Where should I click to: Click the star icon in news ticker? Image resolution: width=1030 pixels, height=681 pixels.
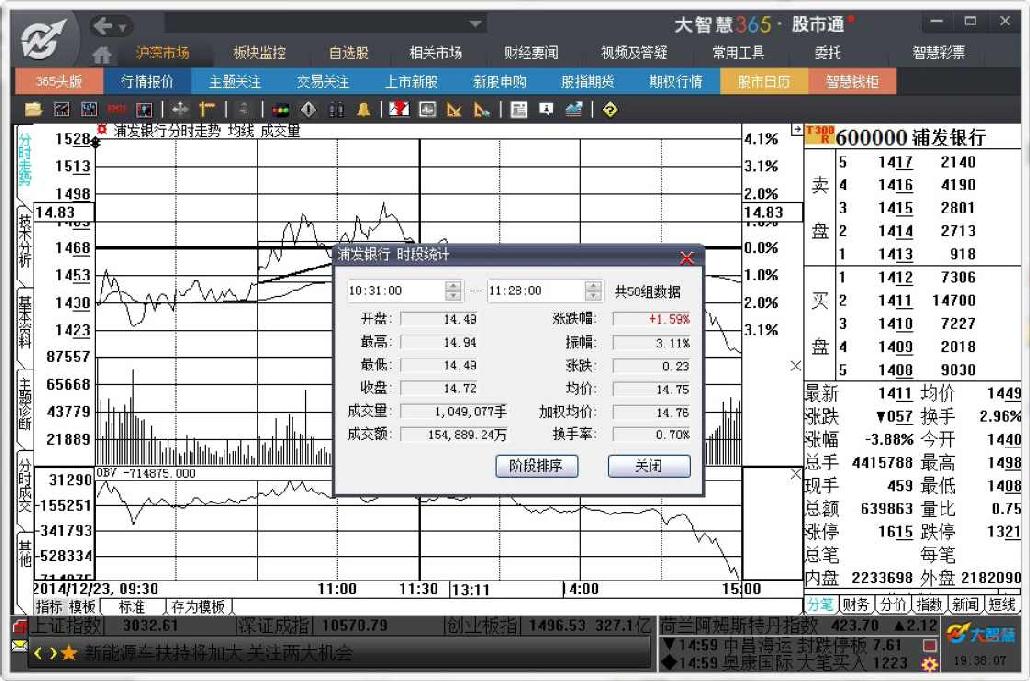(x=69, y=653)
